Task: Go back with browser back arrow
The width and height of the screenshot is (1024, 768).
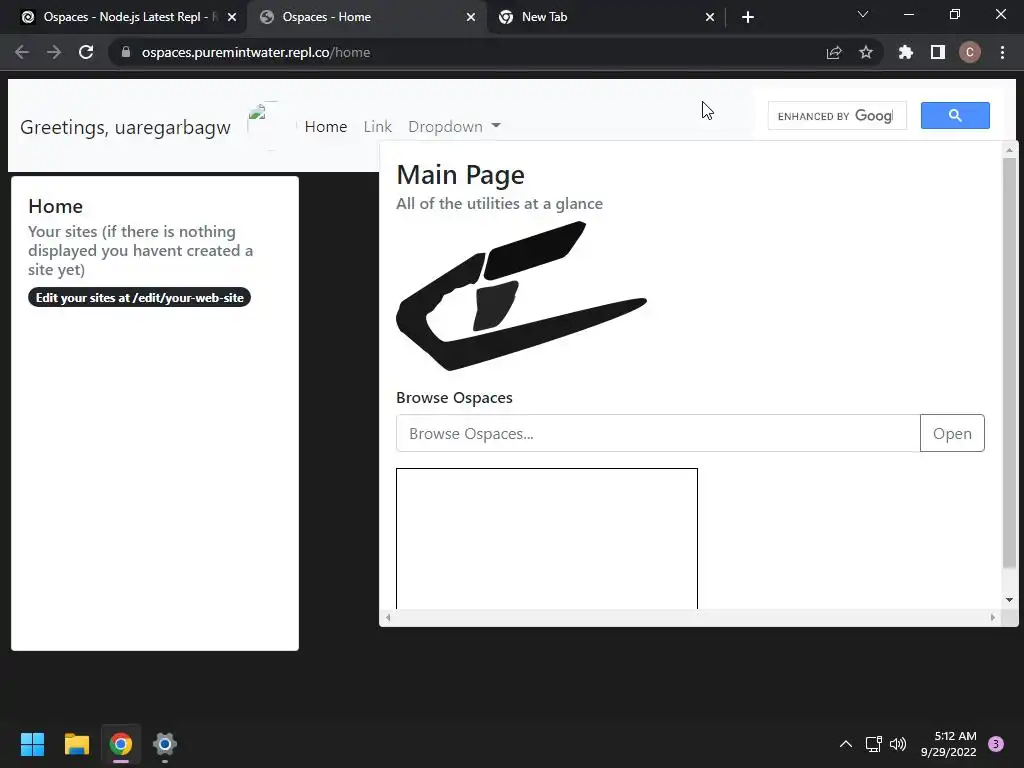Action: pyautogui.click(x=22, y=52)
